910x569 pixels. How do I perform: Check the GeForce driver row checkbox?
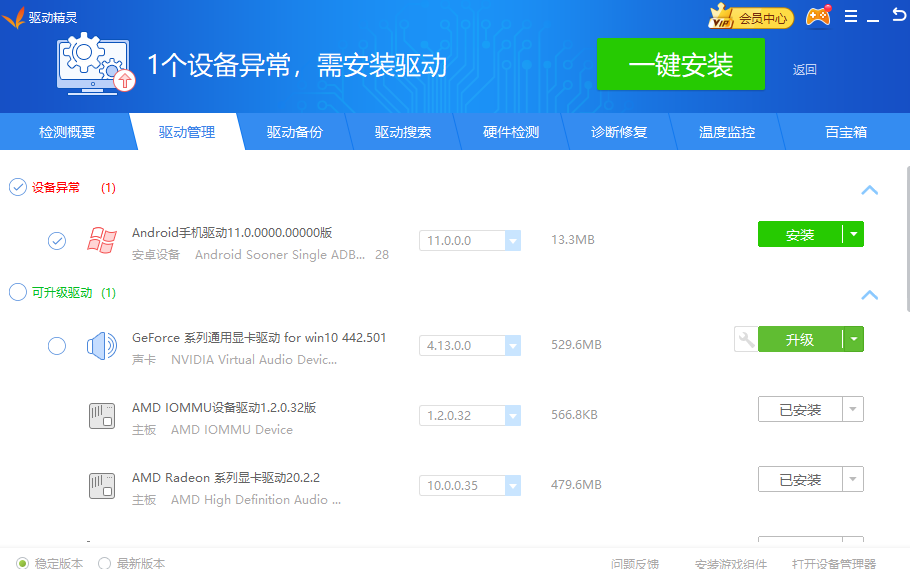[57, 346]
